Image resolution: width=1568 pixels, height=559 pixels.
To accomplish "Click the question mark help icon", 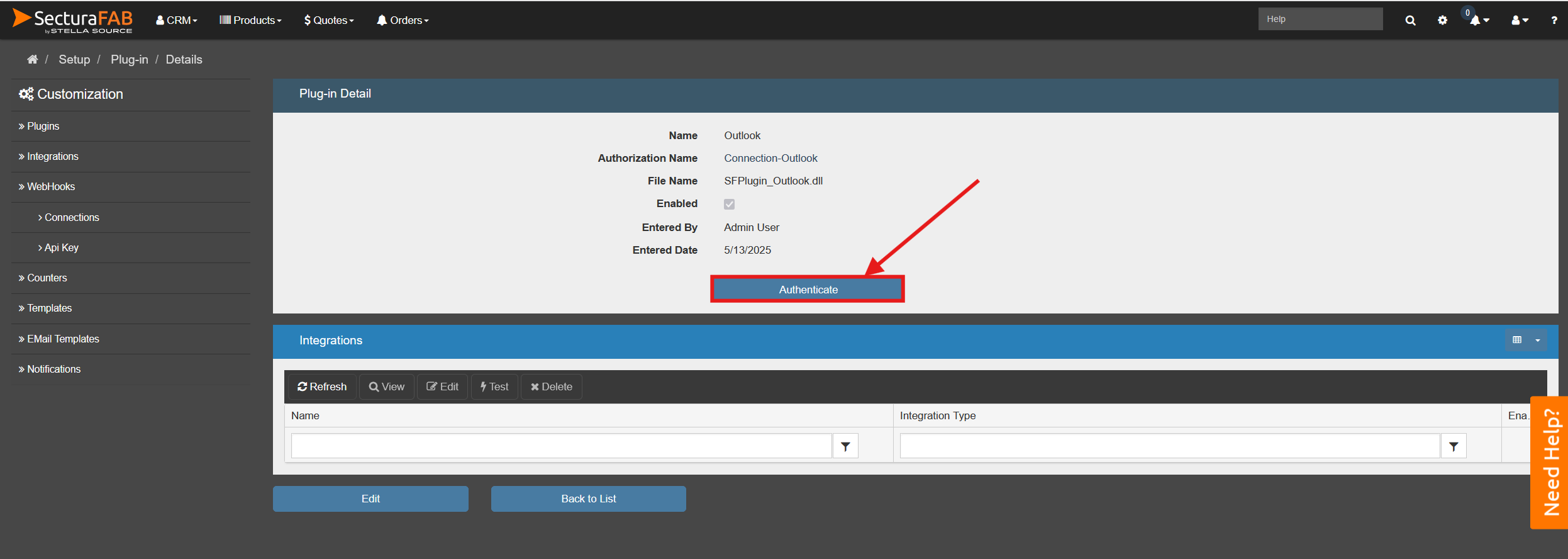I will [1554, 20].
